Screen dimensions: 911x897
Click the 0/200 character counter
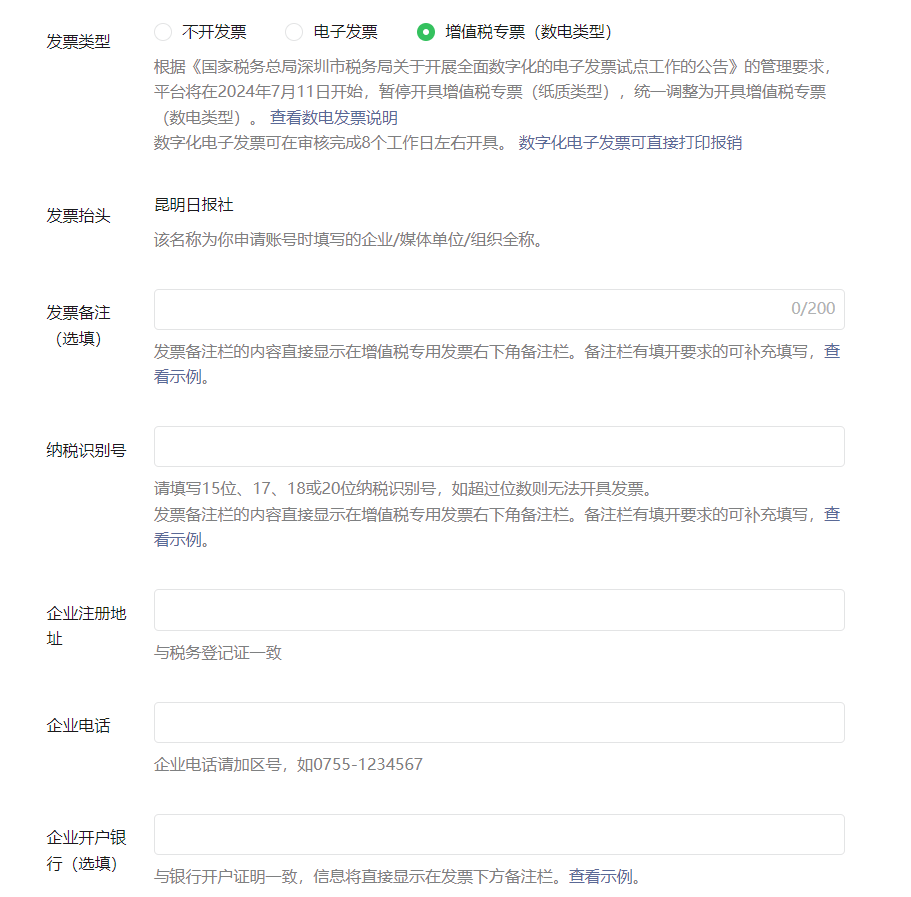[813, 308]
